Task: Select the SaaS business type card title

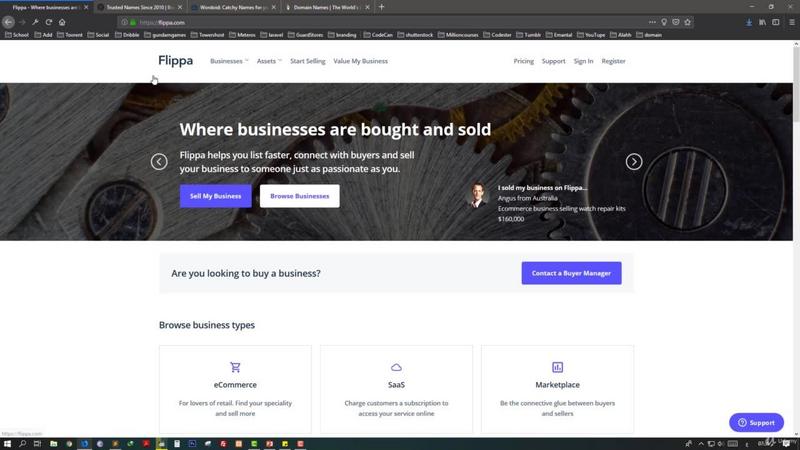Action: point(396,385)
